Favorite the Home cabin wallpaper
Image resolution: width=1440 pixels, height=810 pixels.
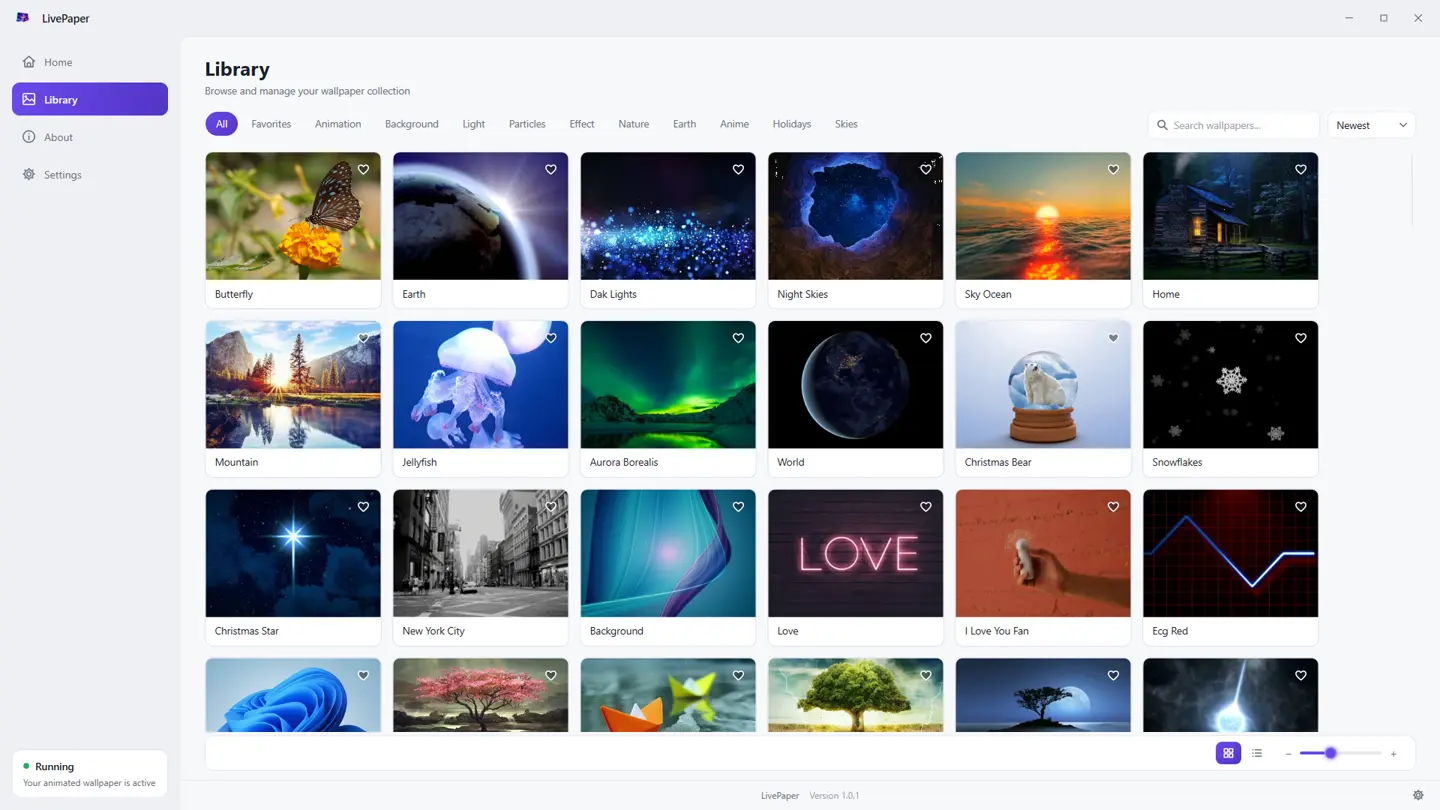click(1301, 170)
